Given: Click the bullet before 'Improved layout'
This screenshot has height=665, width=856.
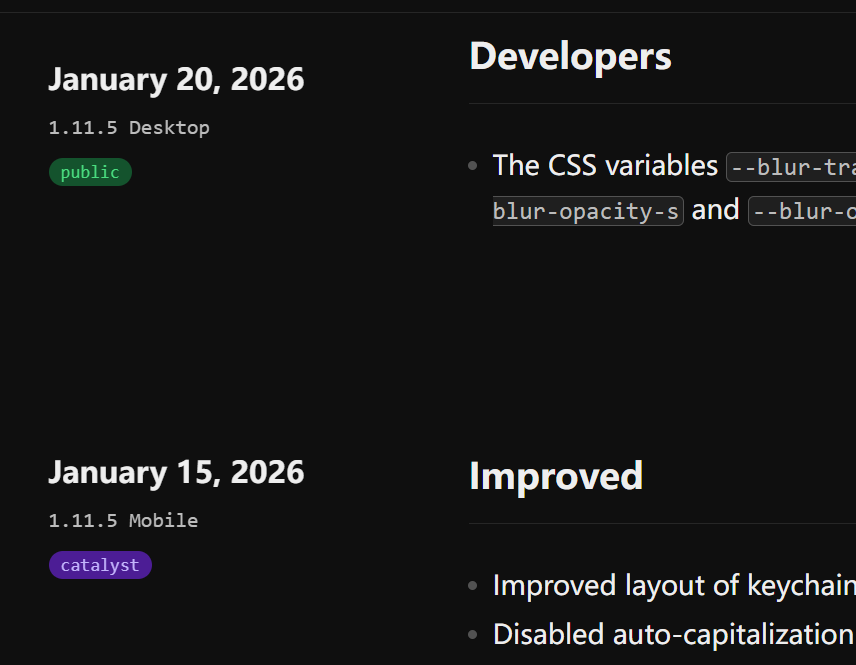Looking at the screenshot, I should click(473, 586).
